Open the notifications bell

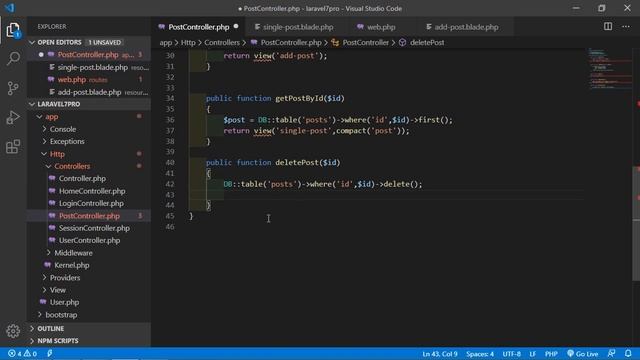[628, 353]
